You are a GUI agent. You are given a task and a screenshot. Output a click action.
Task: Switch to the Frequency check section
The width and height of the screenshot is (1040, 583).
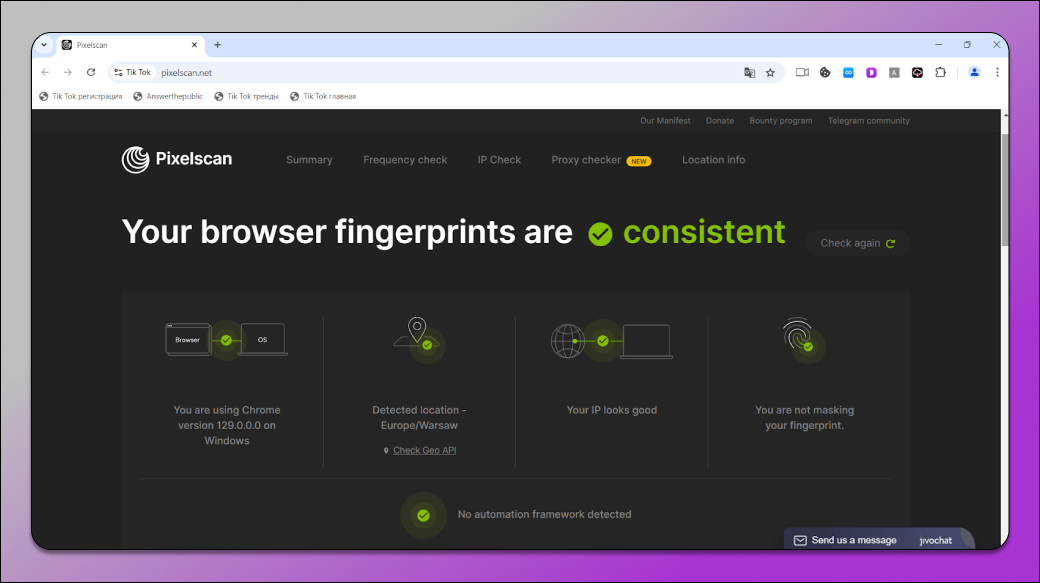tap(405, 160)
